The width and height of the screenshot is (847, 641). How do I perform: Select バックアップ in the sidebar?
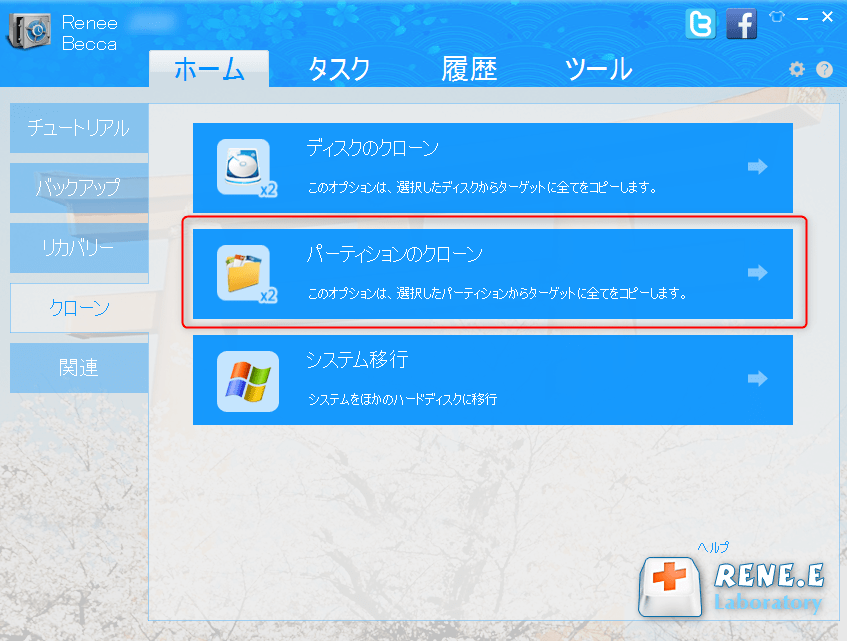coord(79,188)
